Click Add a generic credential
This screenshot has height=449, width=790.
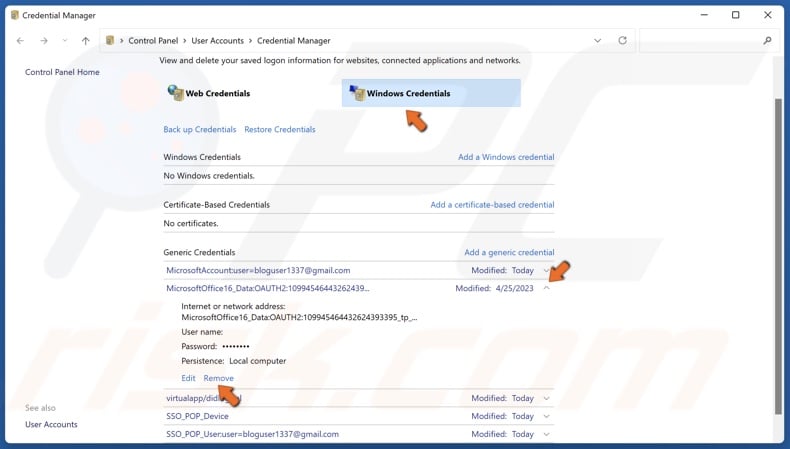pos(509,252)
